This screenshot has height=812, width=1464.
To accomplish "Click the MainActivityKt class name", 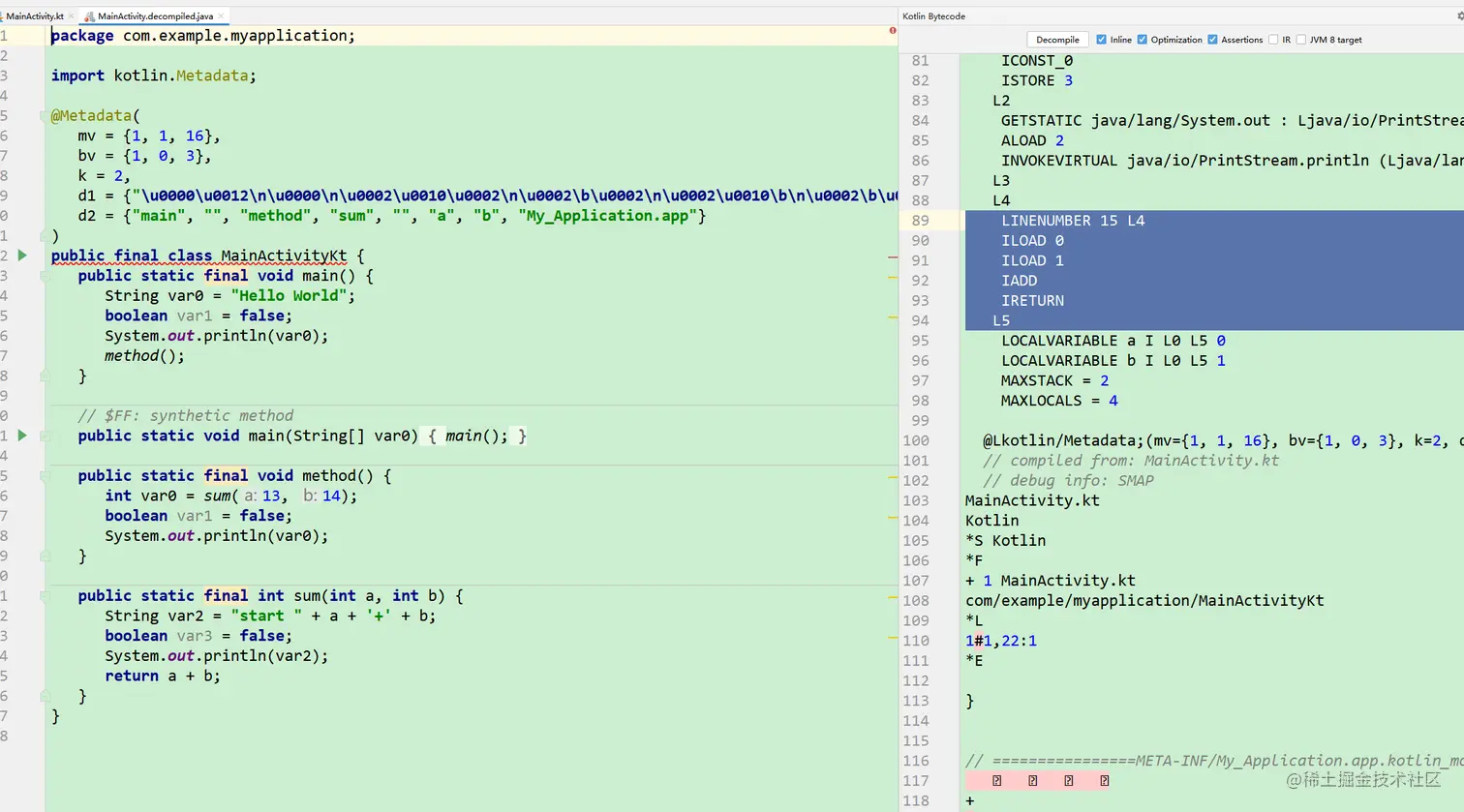I will point(284,256).
